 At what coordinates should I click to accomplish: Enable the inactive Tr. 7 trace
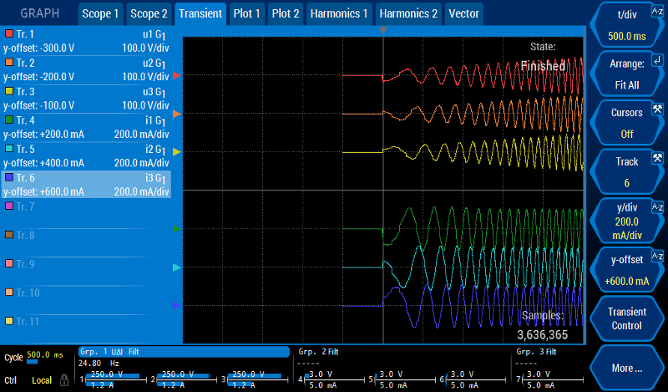(x=86, y=207)
